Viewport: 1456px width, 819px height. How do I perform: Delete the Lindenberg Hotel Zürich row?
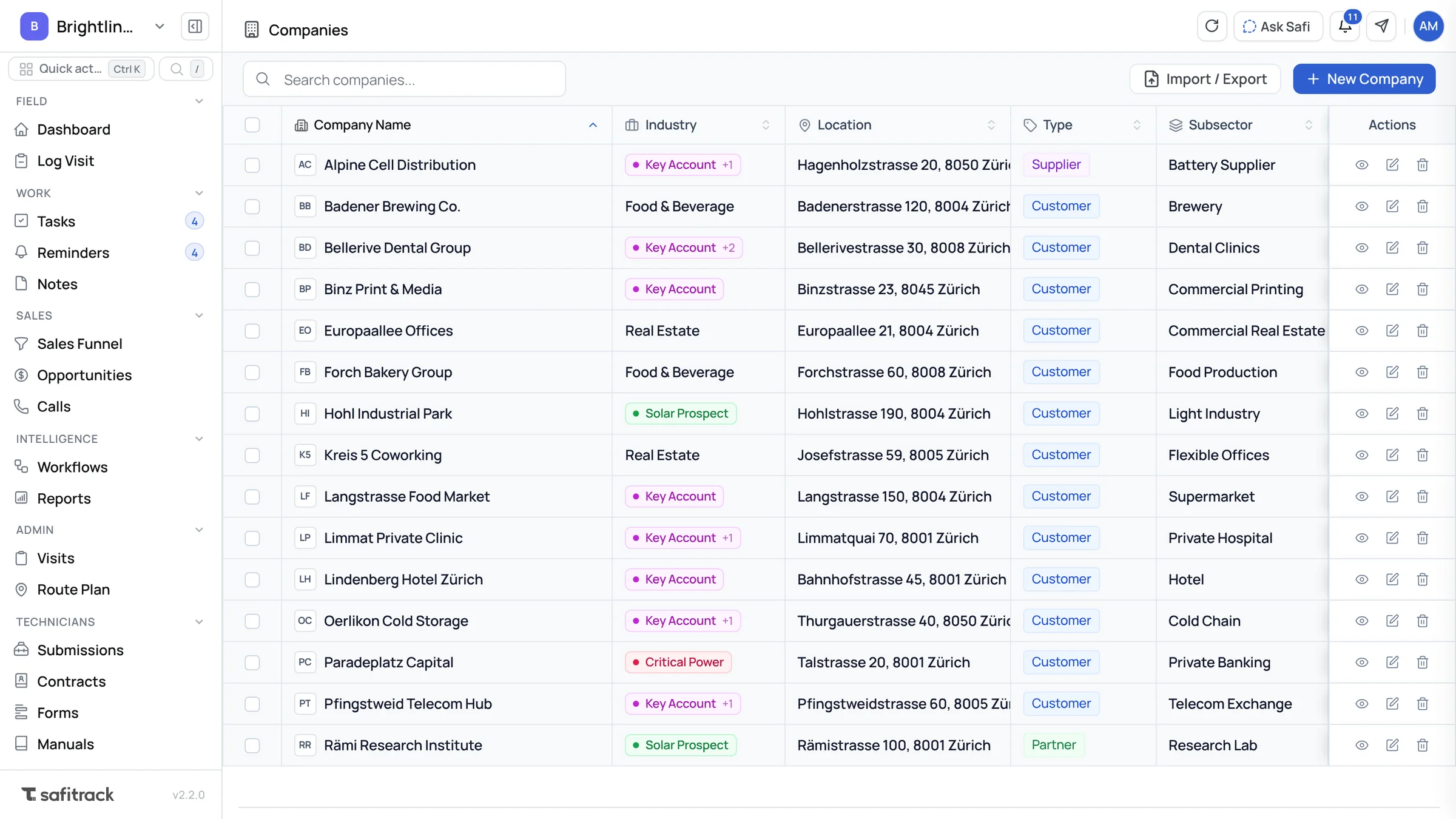click(x=1423, y=579)
